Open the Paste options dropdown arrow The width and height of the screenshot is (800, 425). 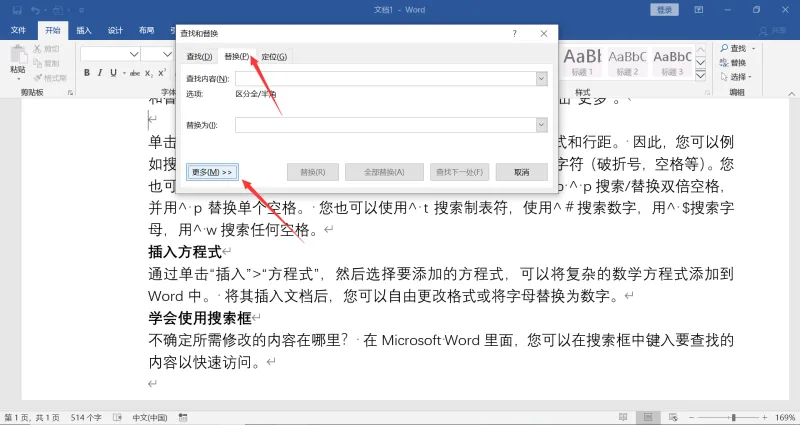(x=18, y=79)
